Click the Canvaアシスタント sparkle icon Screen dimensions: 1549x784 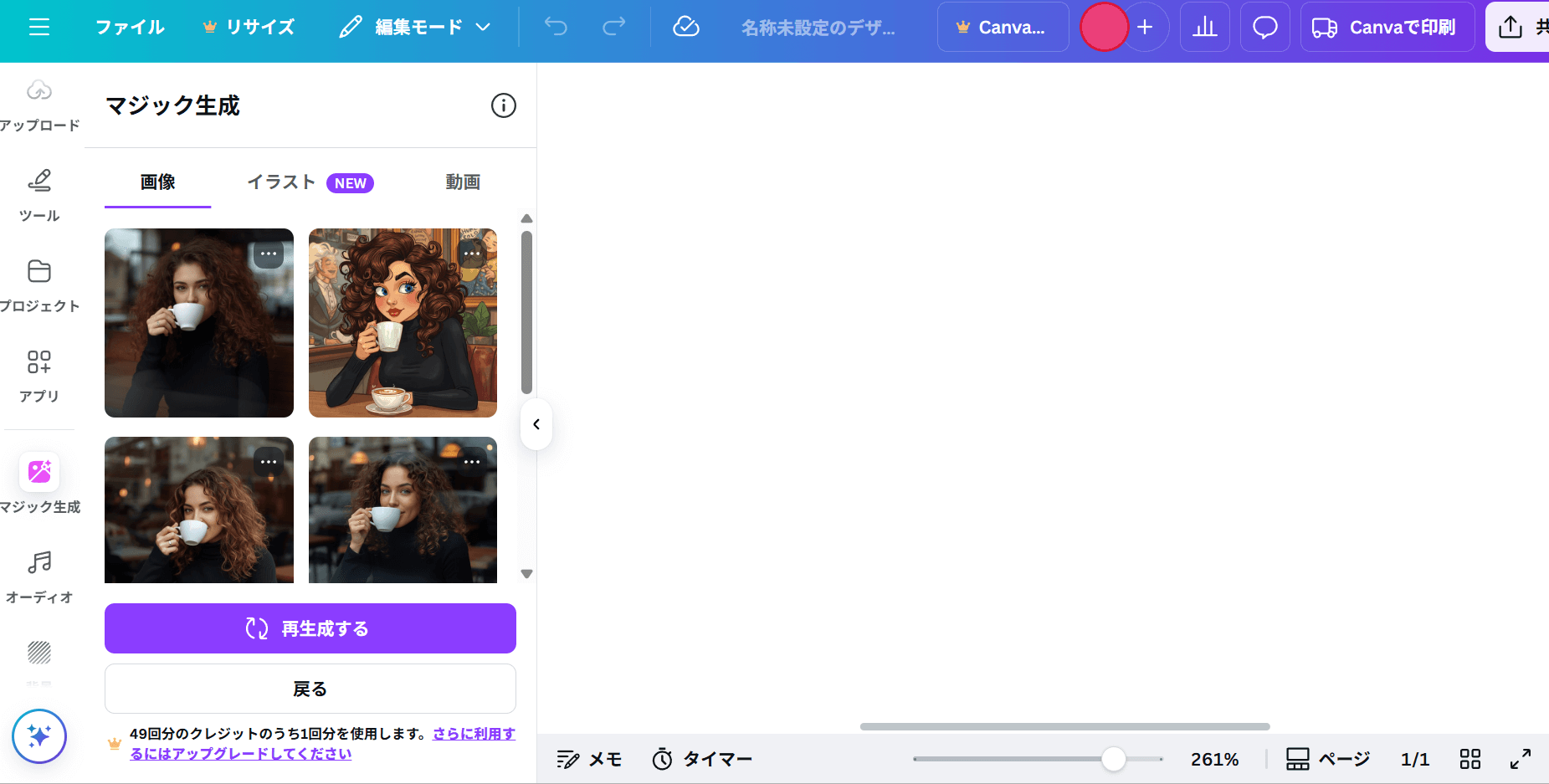pos(38,736)
